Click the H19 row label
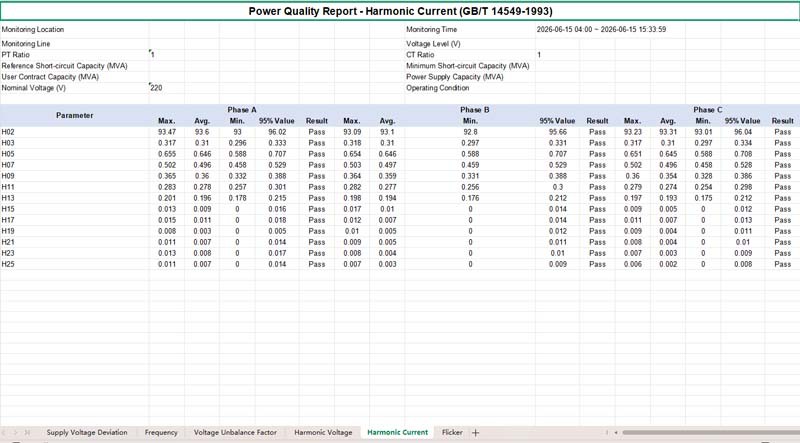The image size is (800, 443). tap(8, 231)
